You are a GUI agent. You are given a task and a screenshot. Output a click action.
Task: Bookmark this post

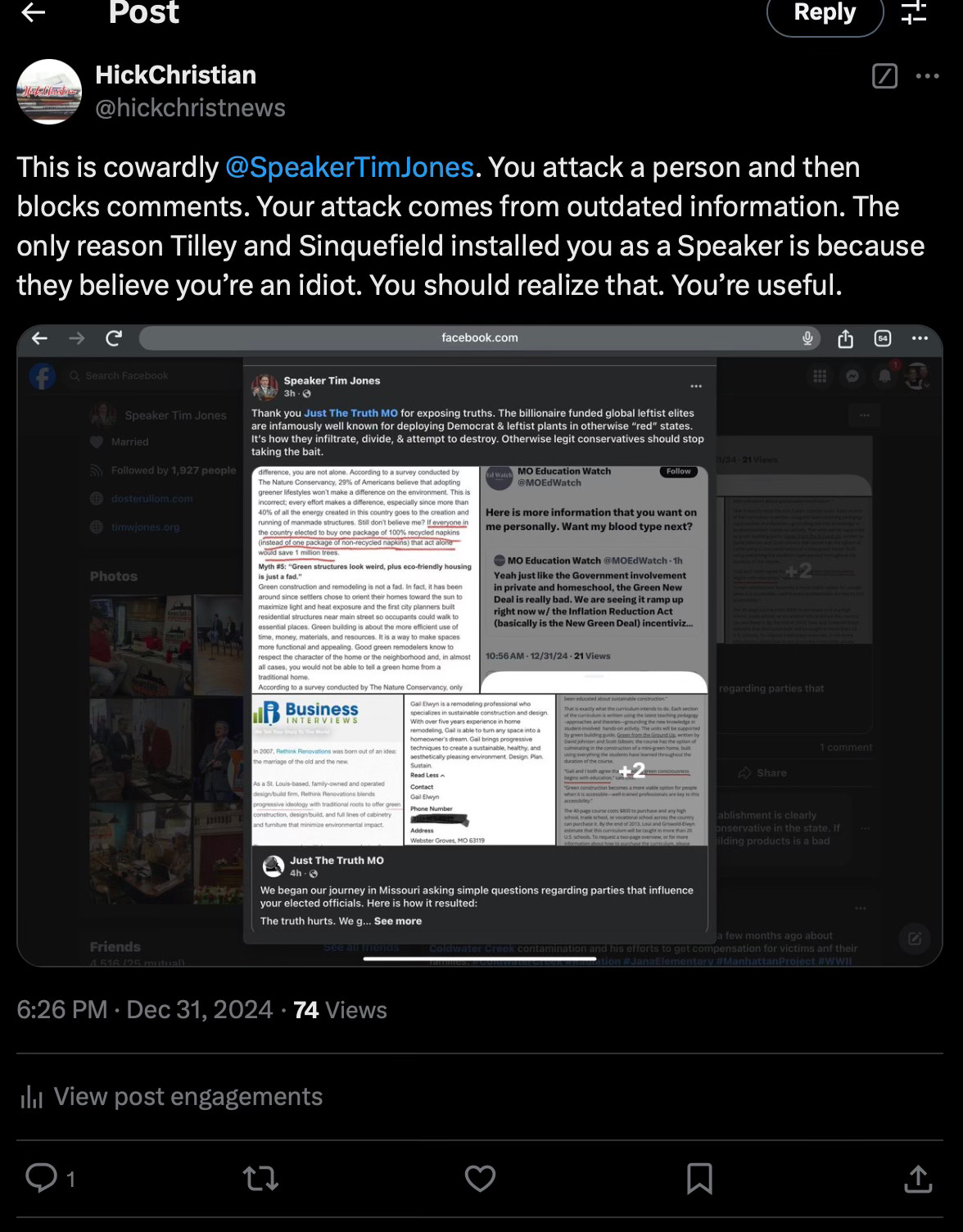coord(699,1178)
